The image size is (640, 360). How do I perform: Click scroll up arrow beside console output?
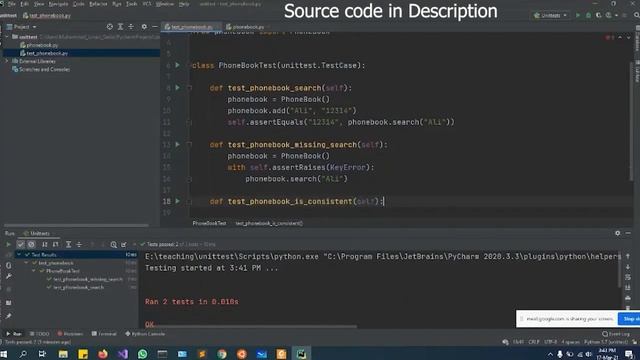628,256
